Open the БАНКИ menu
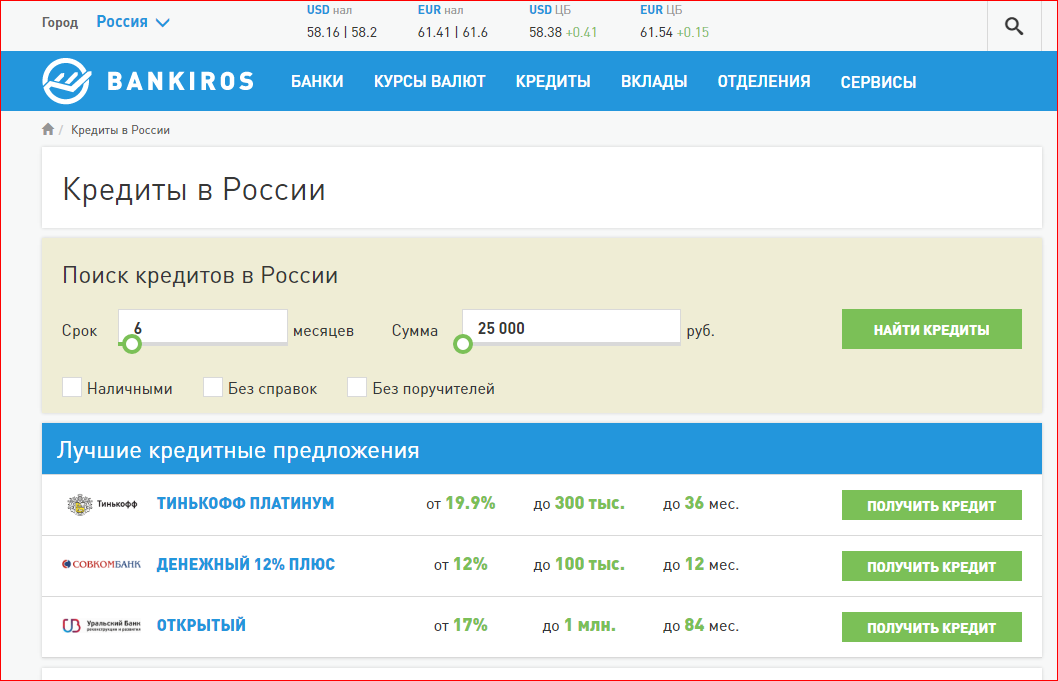 coord(317,82)
